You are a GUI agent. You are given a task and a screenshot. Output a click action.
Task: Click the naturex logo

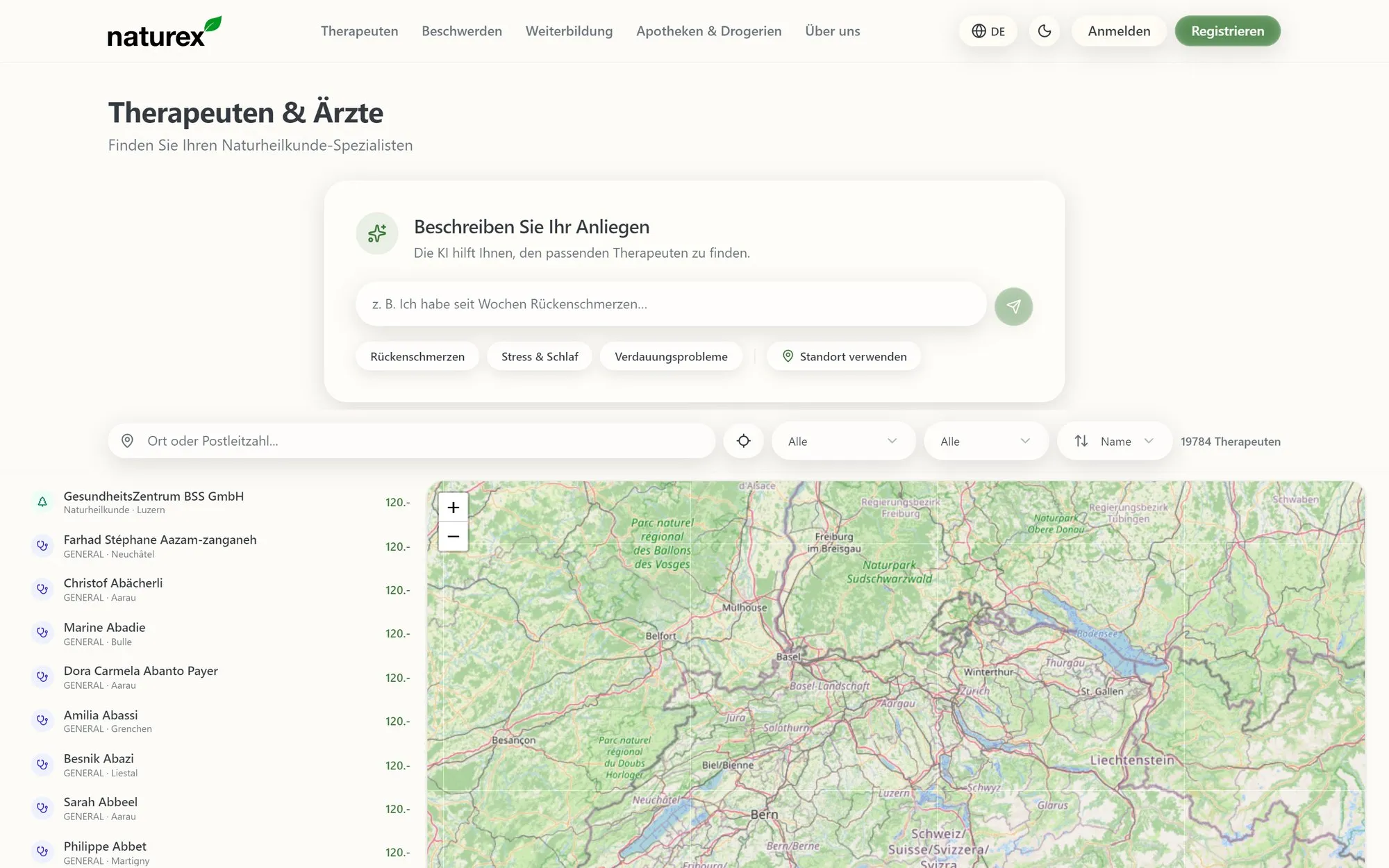pos(165,32)
